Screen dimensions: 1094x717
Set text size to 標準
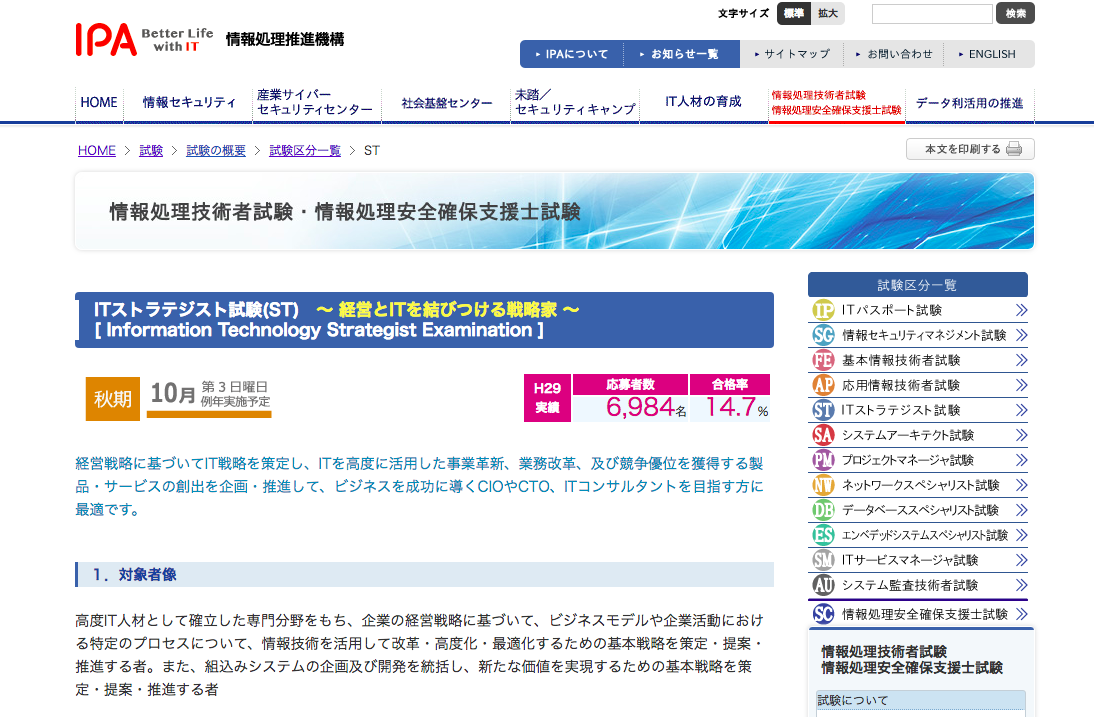(x=794, y=13)
